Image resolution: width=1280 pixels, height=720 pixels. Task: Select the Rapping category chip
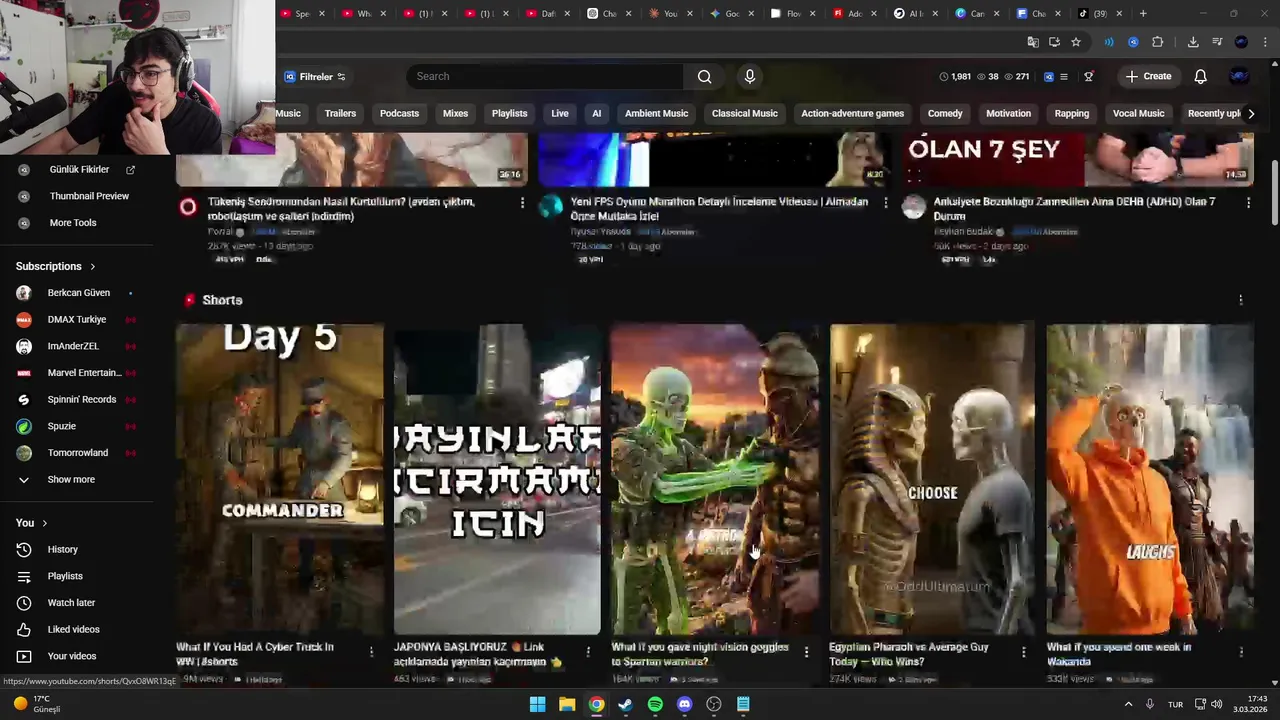point(1071,113)
